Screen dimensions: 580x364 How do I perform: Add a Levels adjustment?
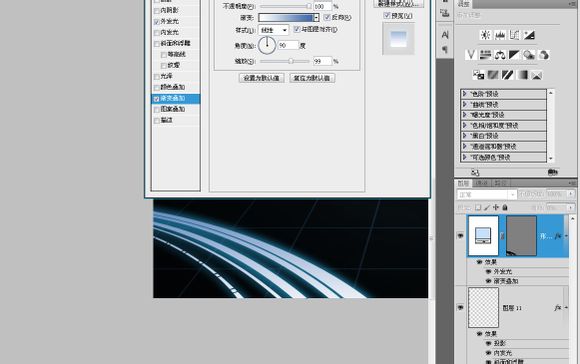[500, 35]
